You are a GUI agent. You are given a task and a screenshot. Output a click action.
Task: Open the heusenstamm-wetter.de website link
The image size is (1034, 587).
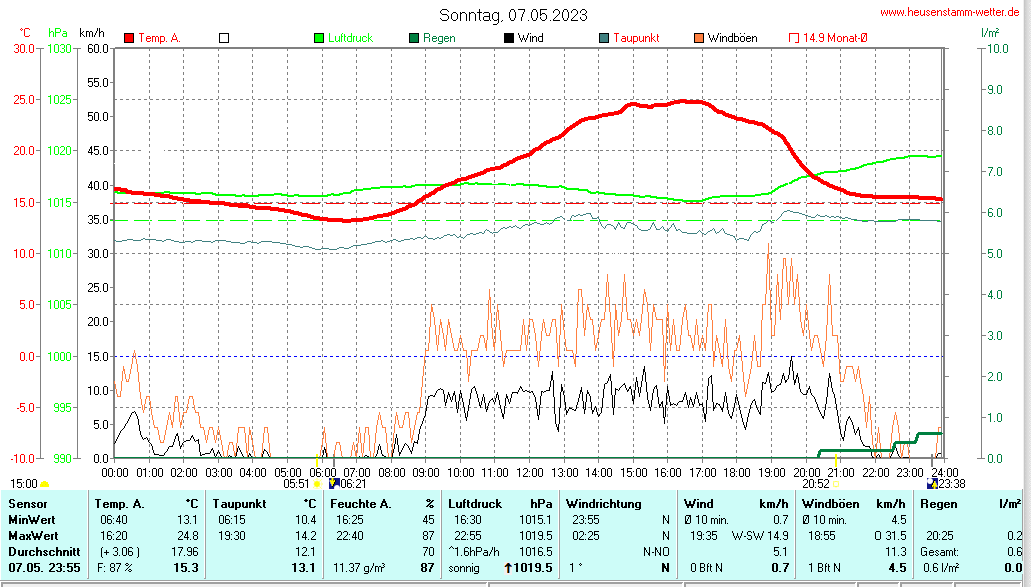(x=951, y=12)
